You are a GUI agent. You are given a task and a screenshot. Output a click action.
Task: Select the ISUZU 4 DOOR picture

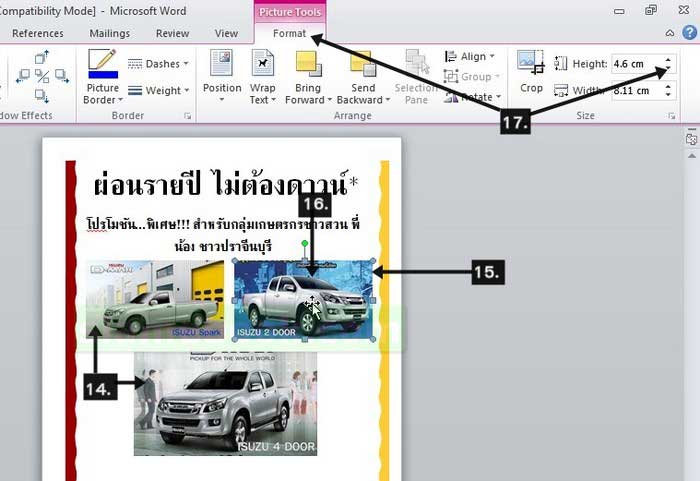(225, 404)
